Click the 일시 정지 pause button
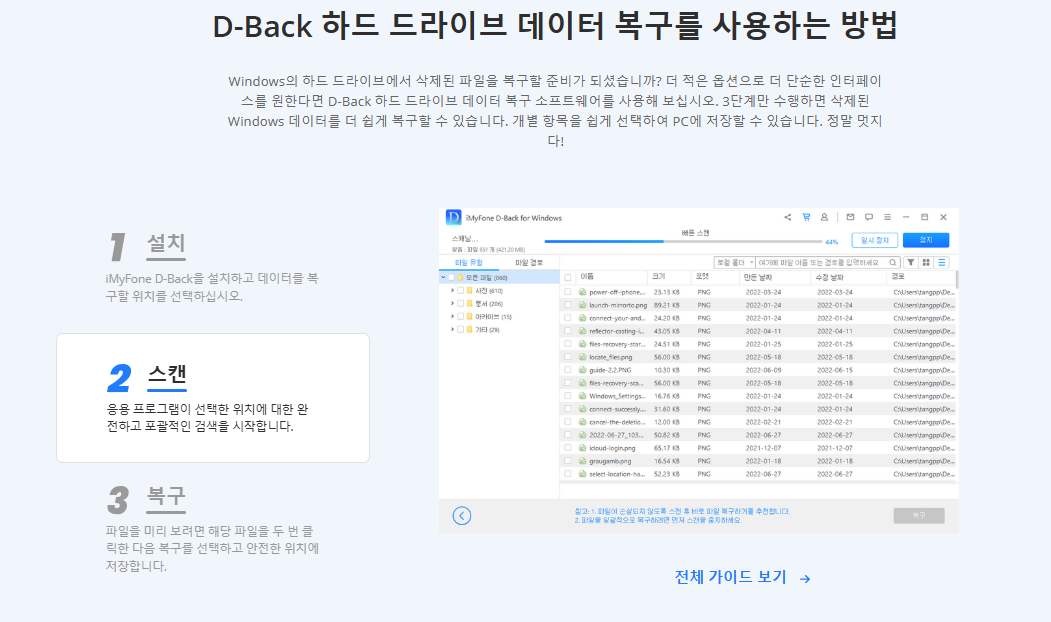The image size is (1051, 622). (x=875, y=240)
